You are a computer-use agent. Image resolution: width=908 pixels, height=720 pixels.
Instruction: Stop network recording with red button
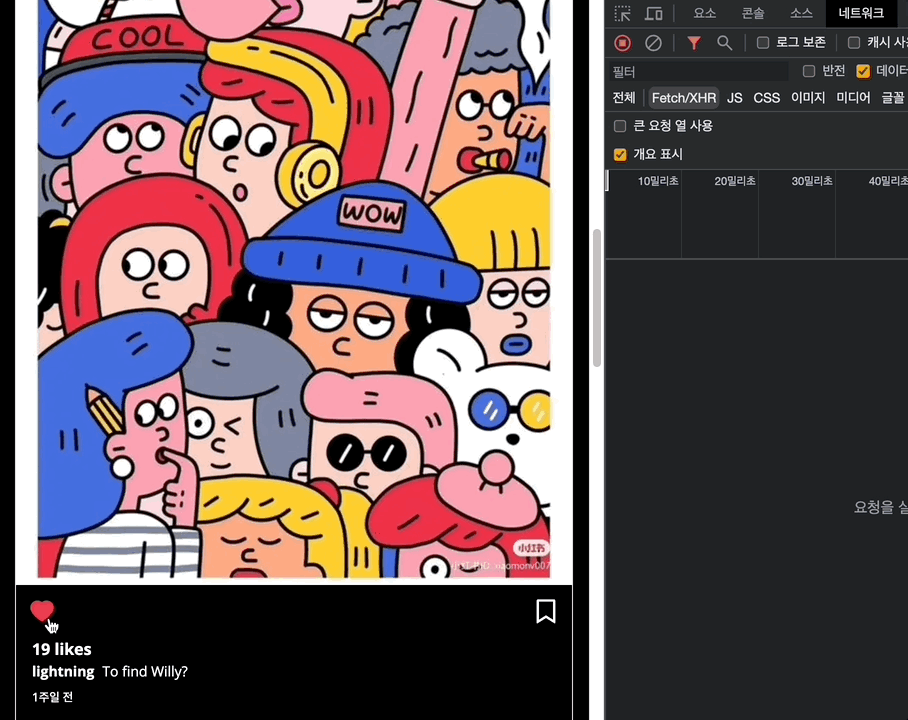point(623,43)
